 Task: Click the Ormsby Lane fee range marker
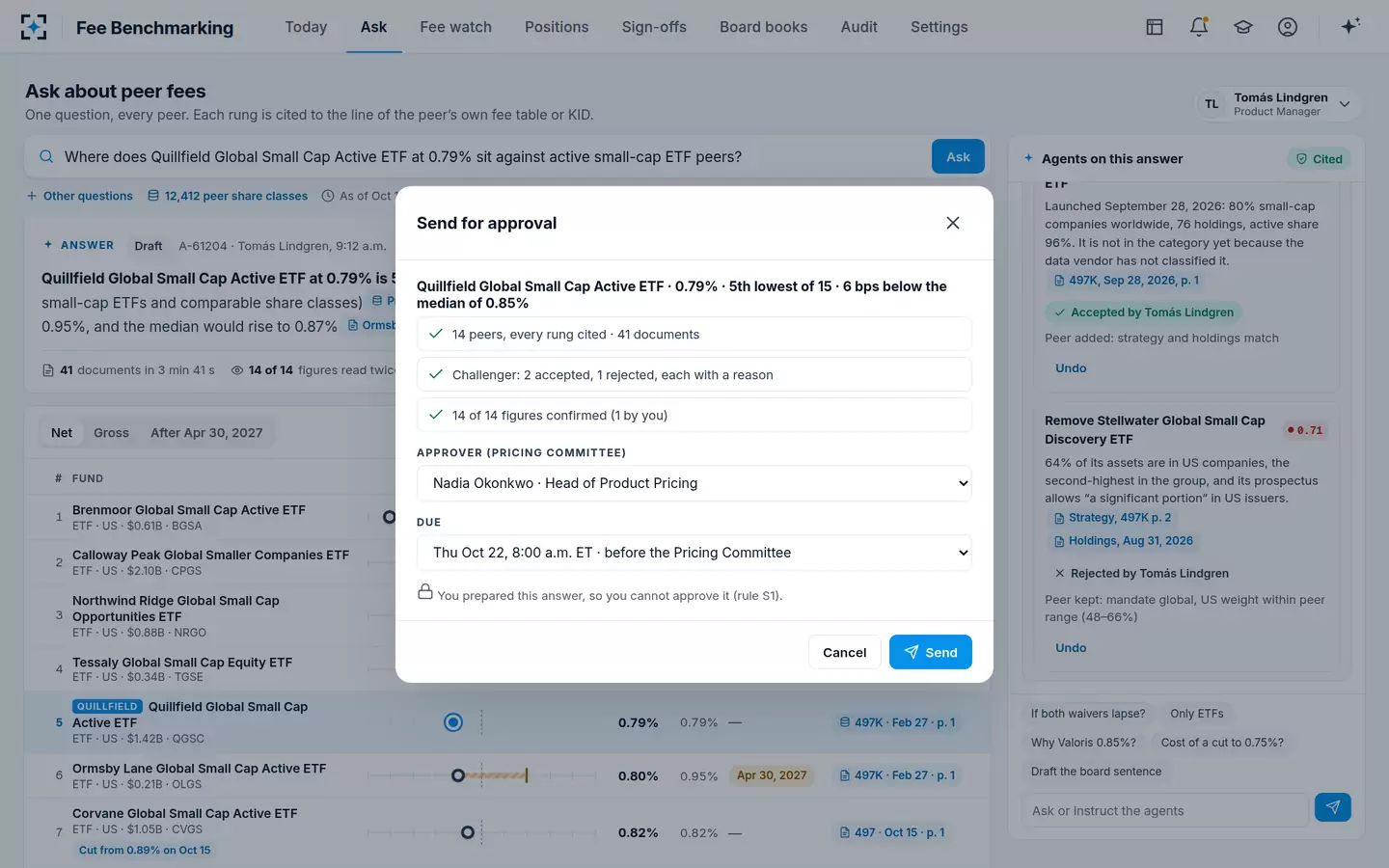492,775
